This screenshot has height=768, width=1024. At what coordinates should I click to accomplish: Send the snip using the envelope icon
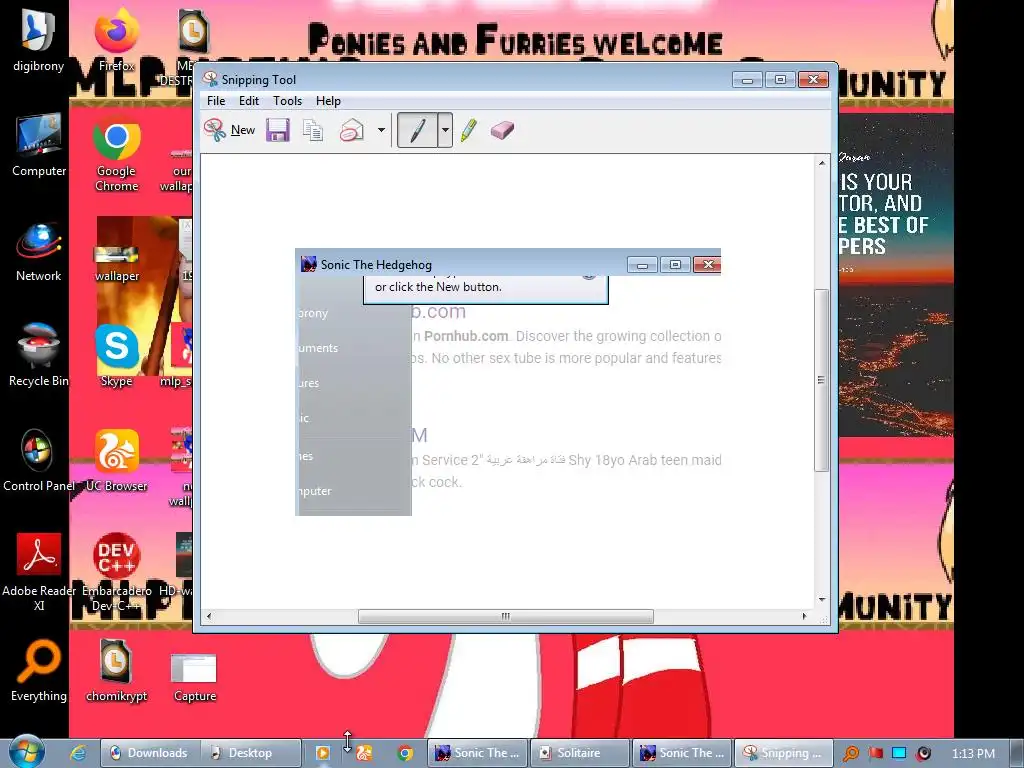pos(352,130)
